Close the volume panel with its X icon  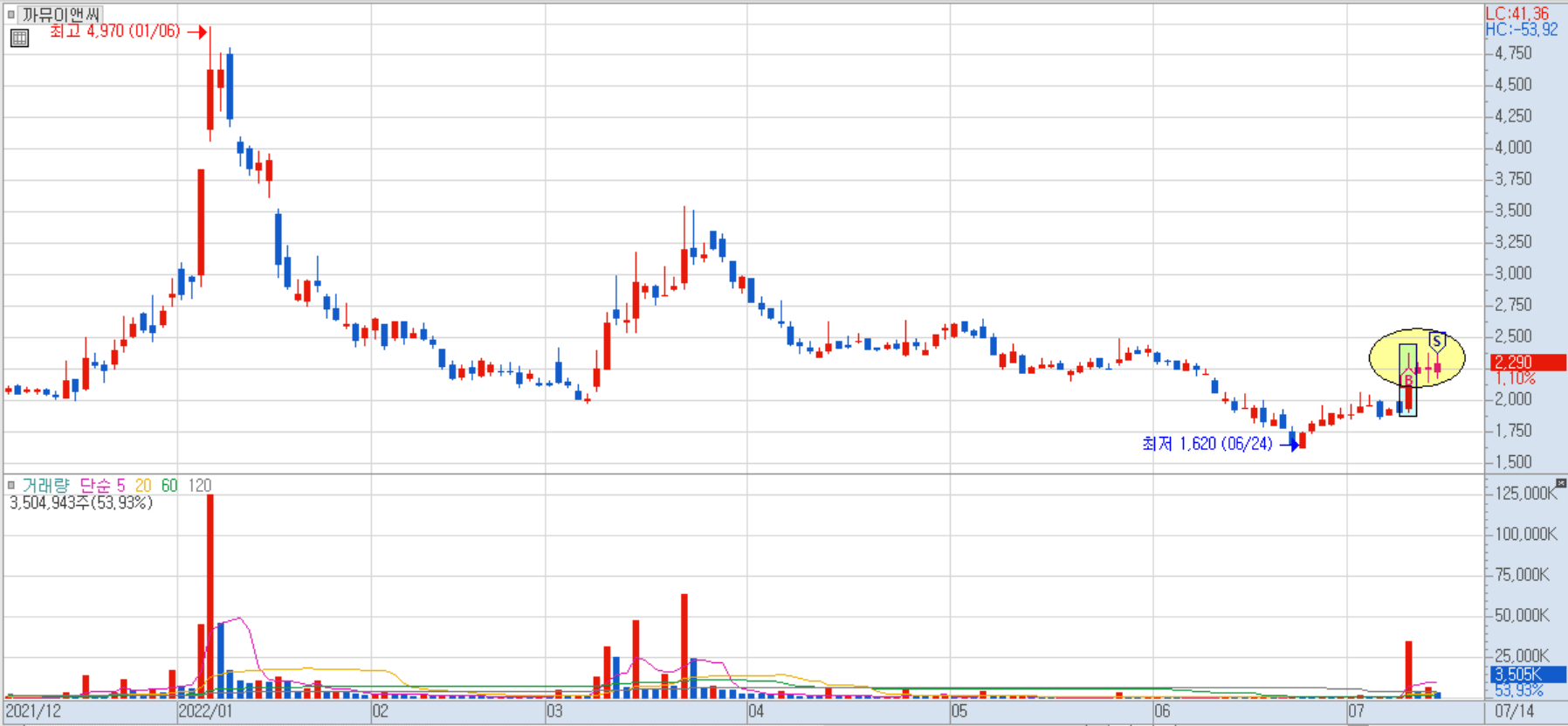pos(1561,482)
